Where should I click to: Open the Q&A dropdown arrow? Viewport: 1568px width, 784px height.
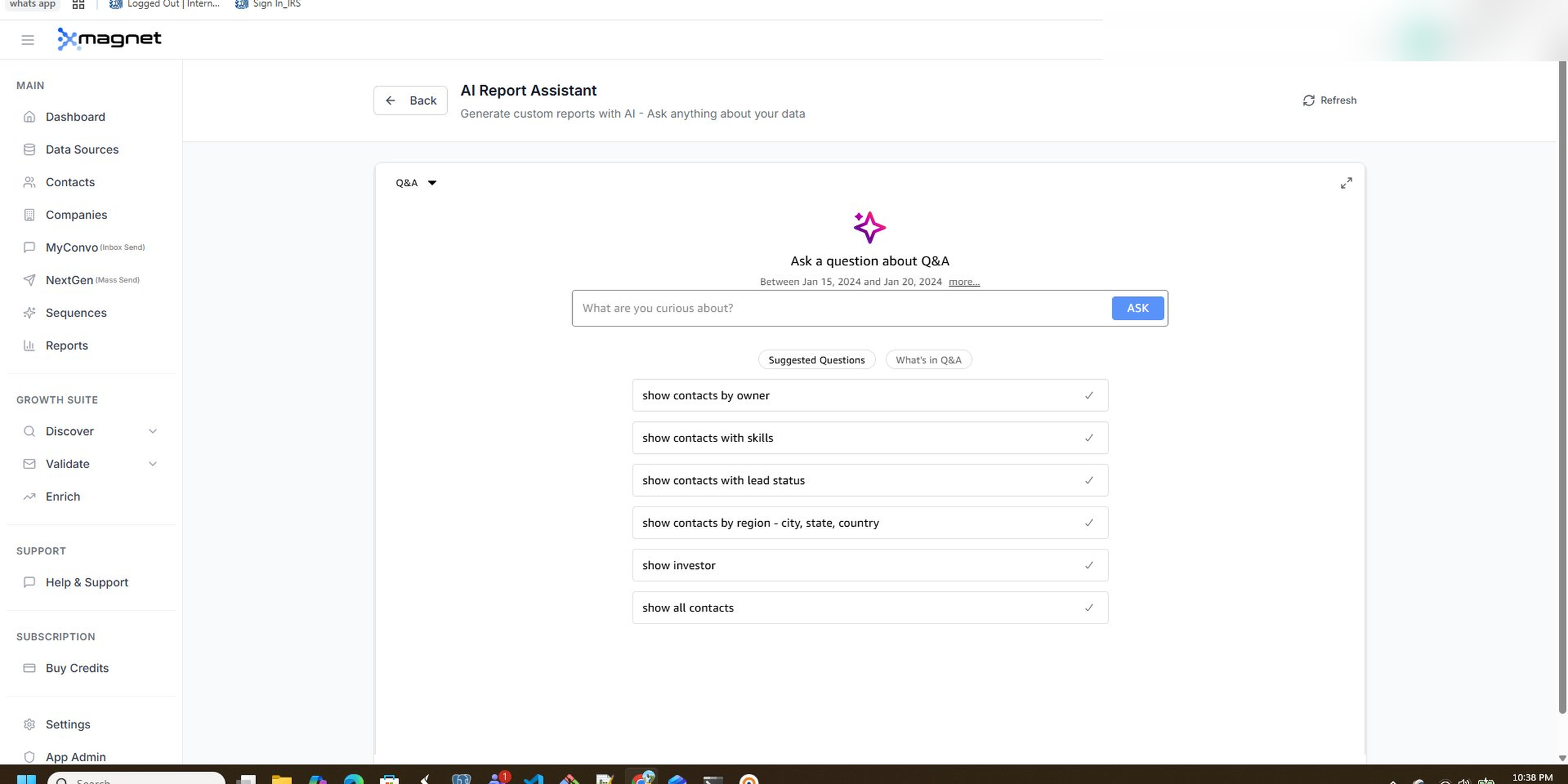pos(432,183)
